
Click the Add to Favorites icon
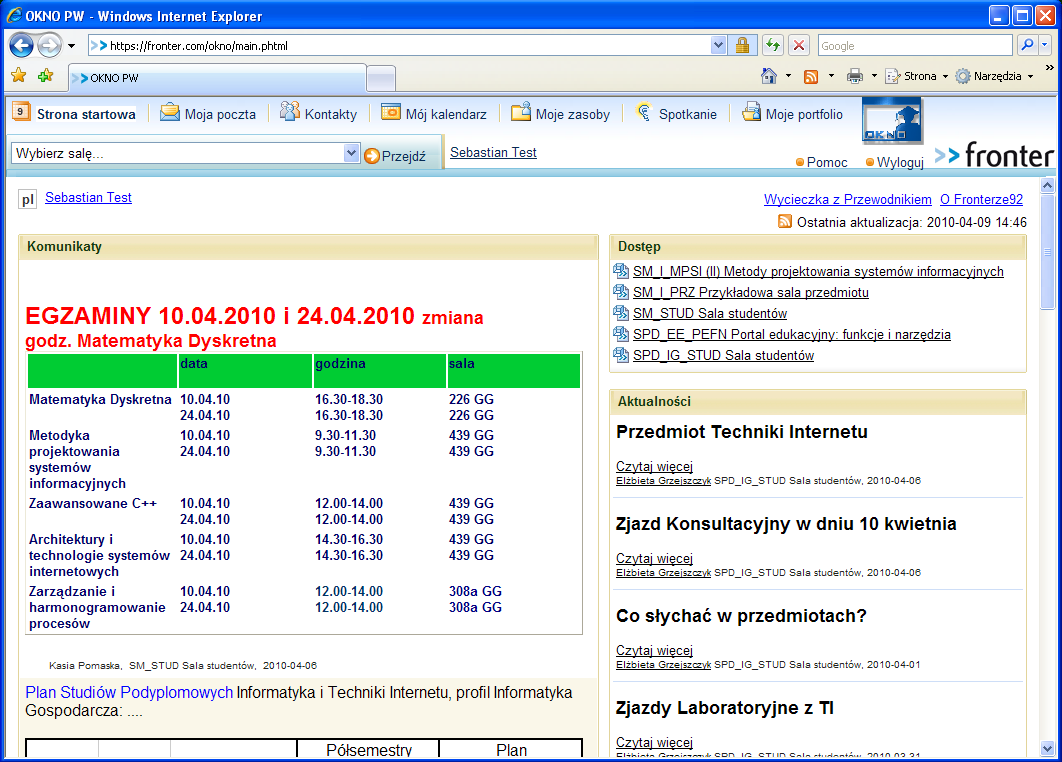[45, 75]
